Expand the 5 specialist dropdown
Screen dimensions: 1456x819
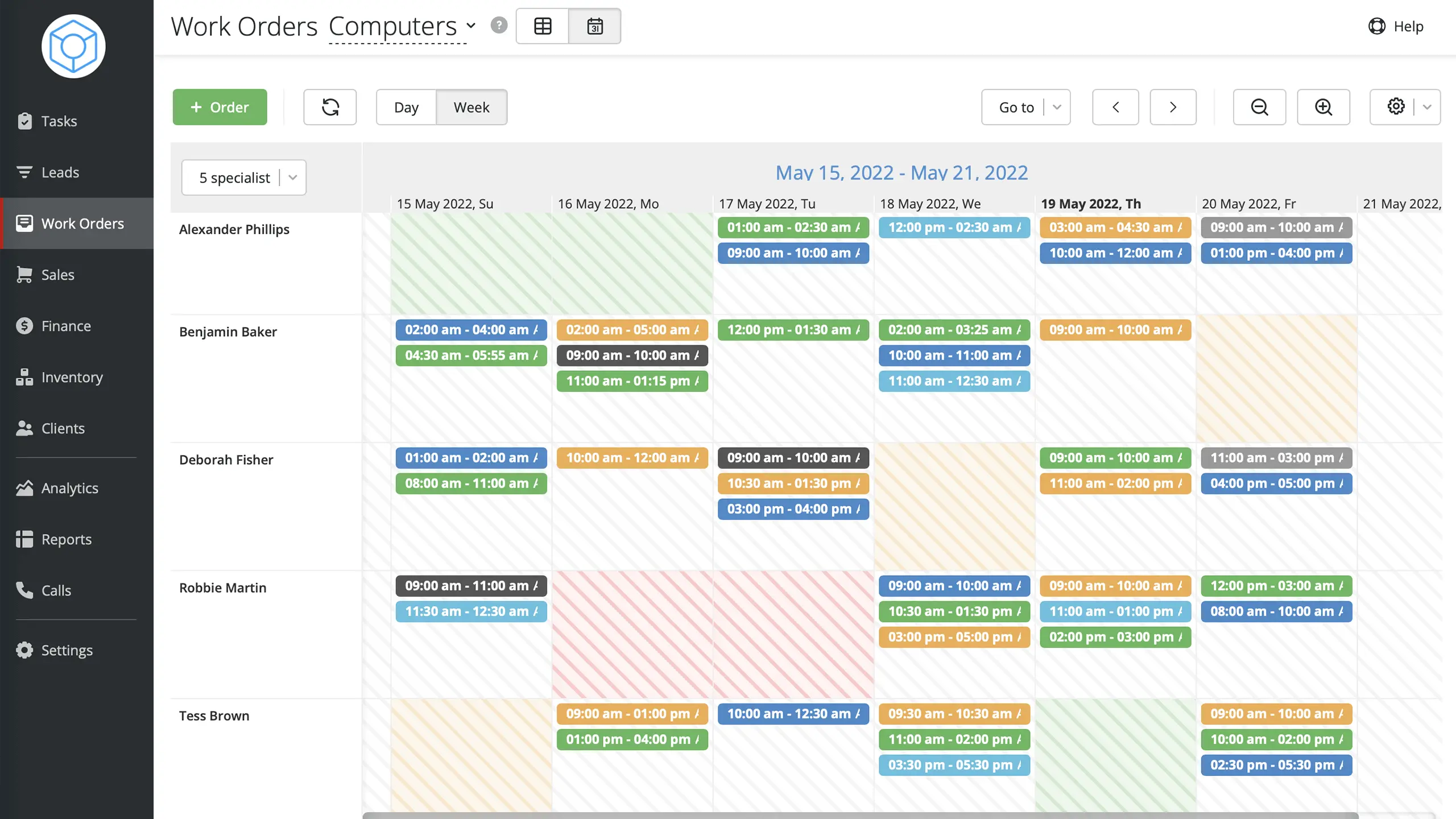[x=244, y=177]
